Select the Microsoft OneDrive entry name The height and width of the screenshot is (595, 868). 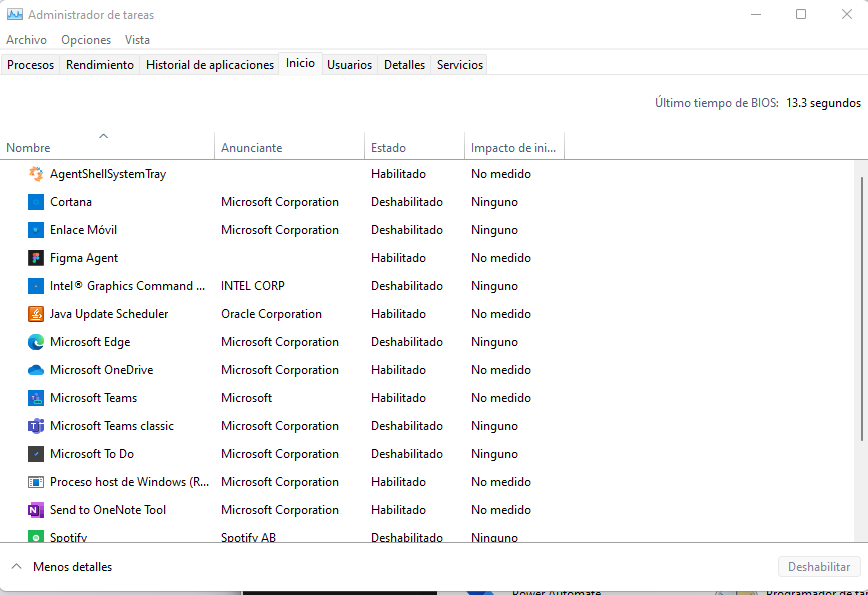point(102,370)
